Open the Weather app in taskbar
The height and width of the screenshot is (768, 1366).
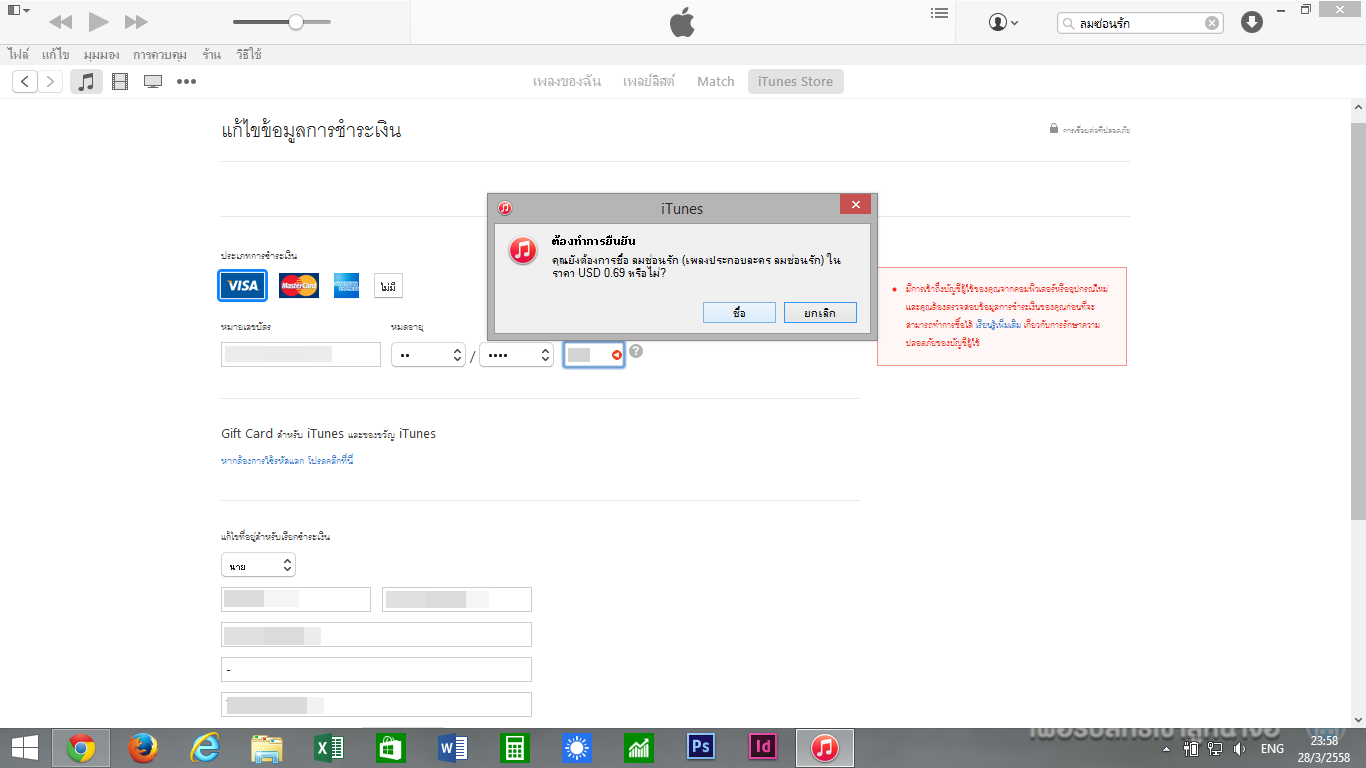coord(576,747)
